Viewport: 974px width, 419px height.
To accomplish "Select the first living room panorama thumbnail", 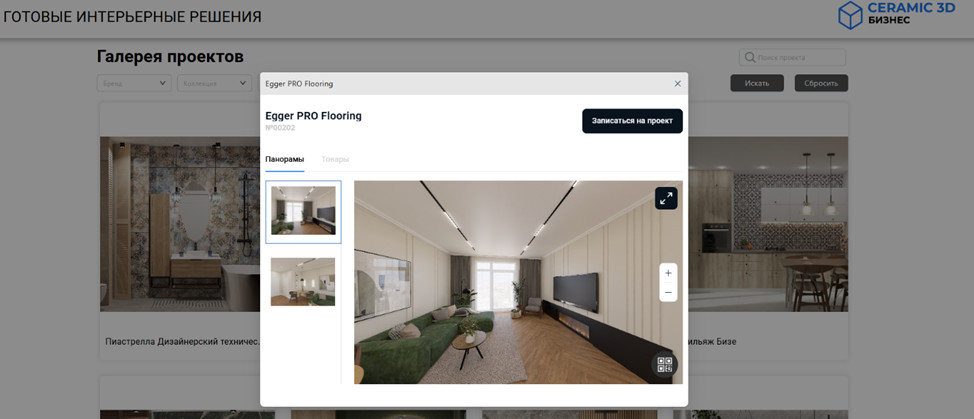I will click(303, 212).
